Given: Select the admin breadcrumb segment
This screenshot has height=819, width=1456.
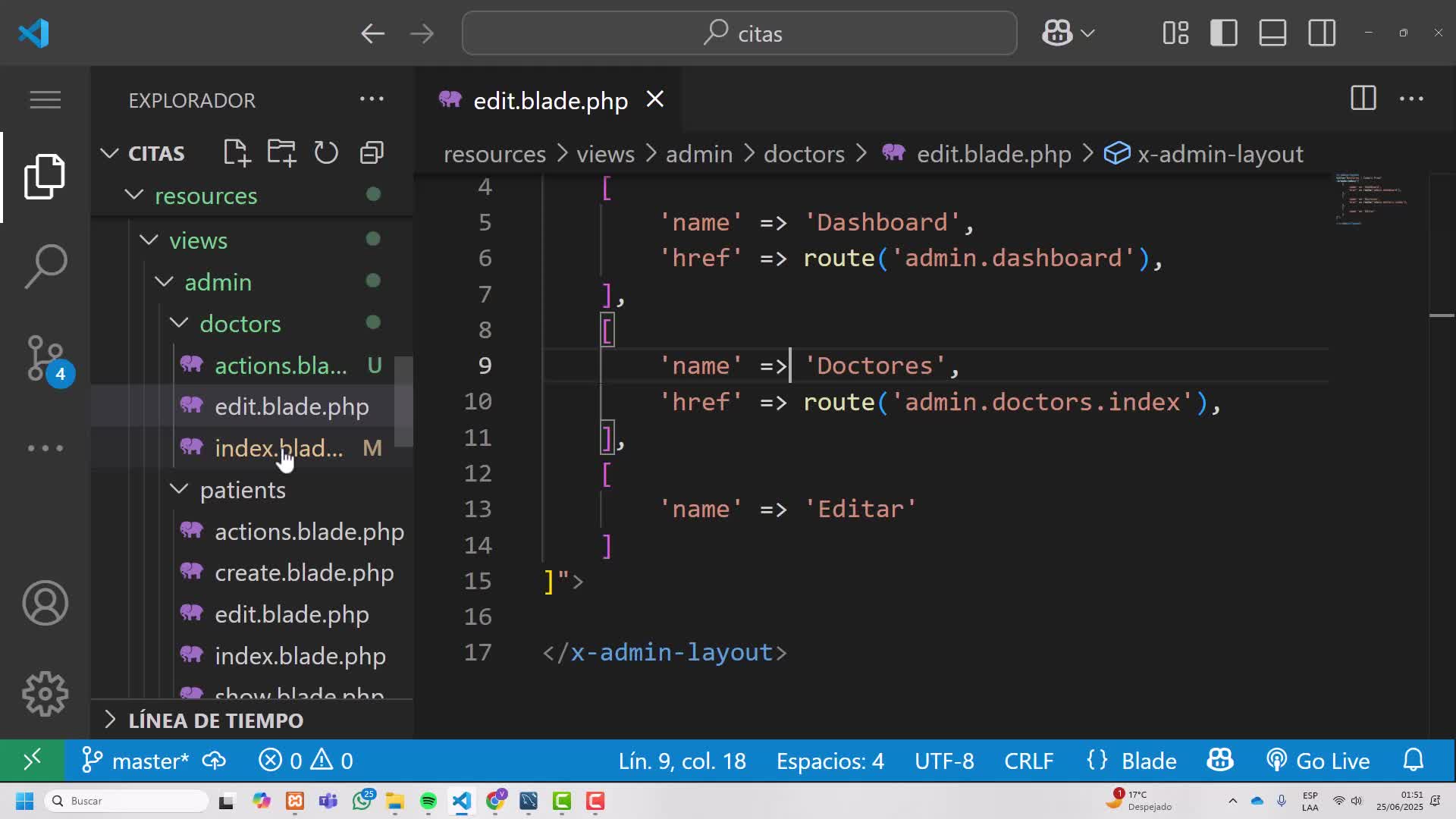Looking at the screenshot, I should [698, 154].
